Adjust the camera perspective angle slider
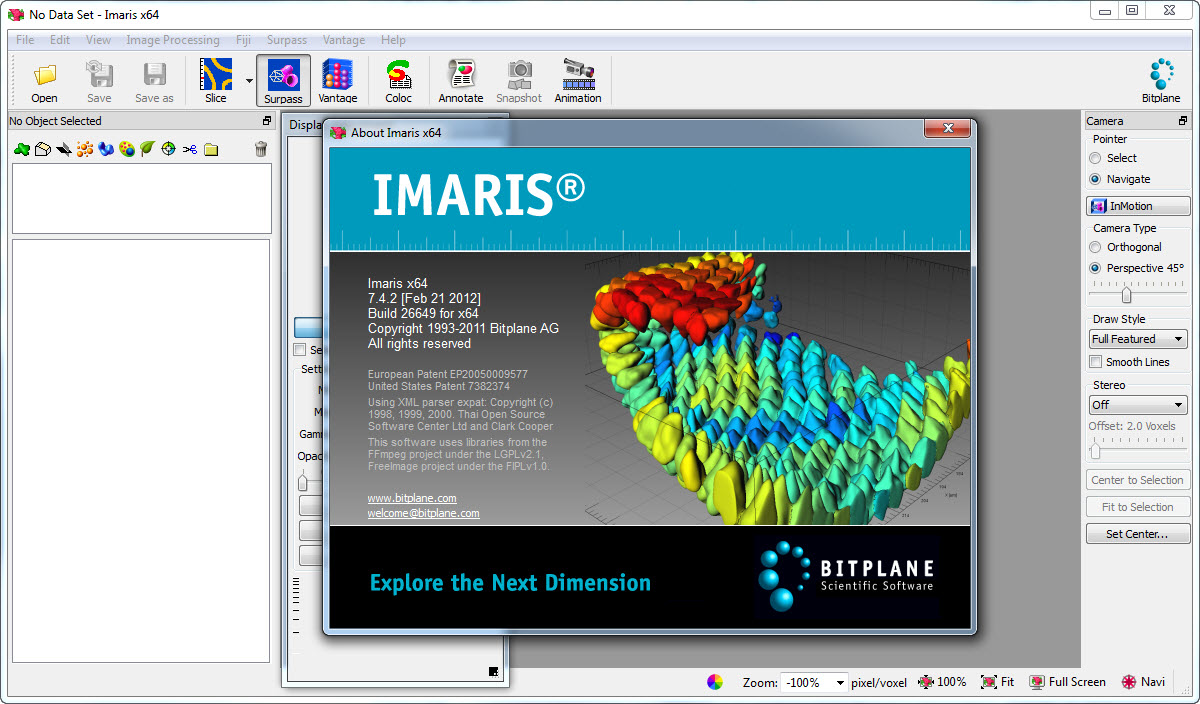Viewport: 1200px width, 704px height. point(1127,295)
